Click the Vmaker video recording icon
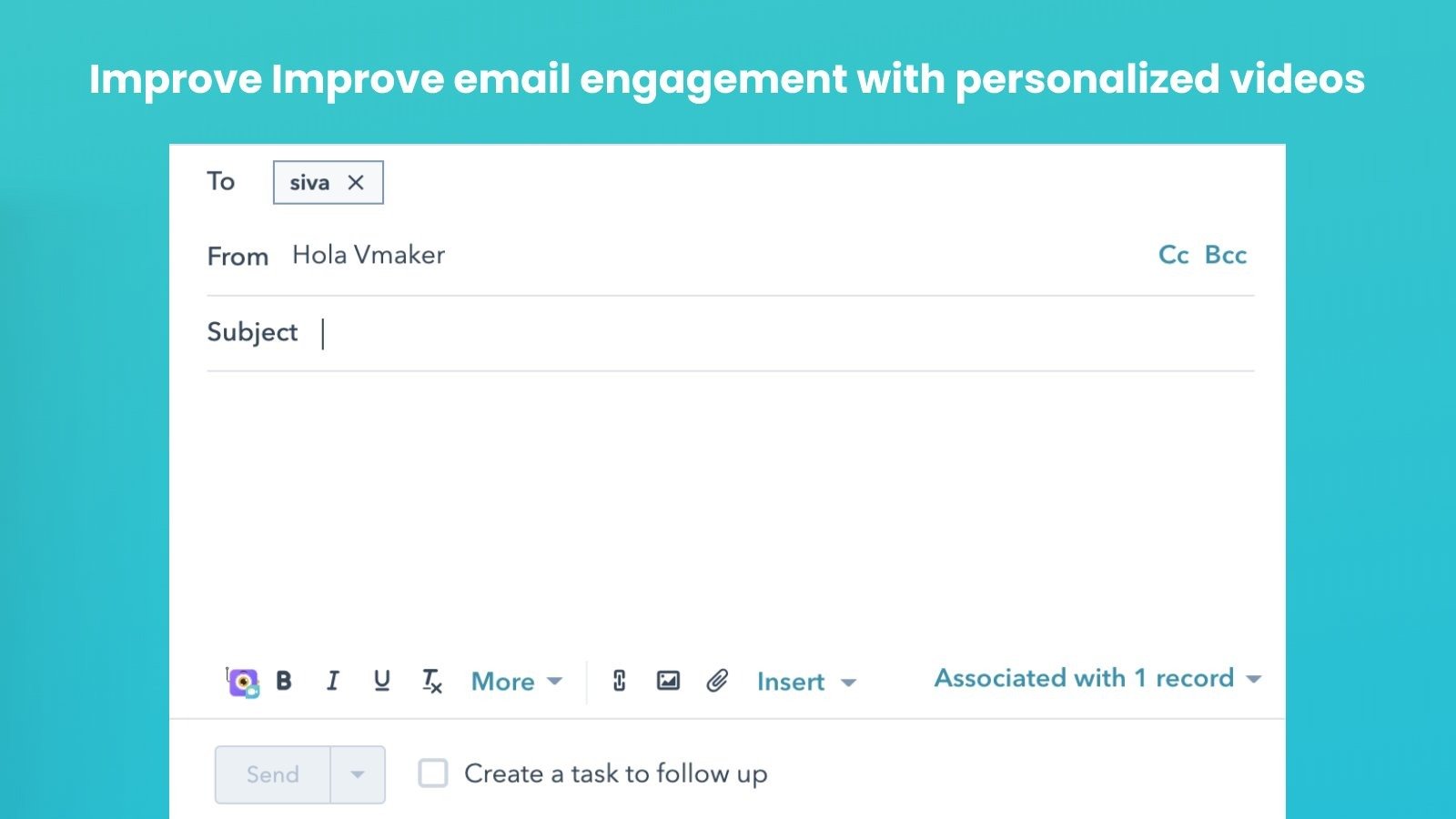 [242, 681]
